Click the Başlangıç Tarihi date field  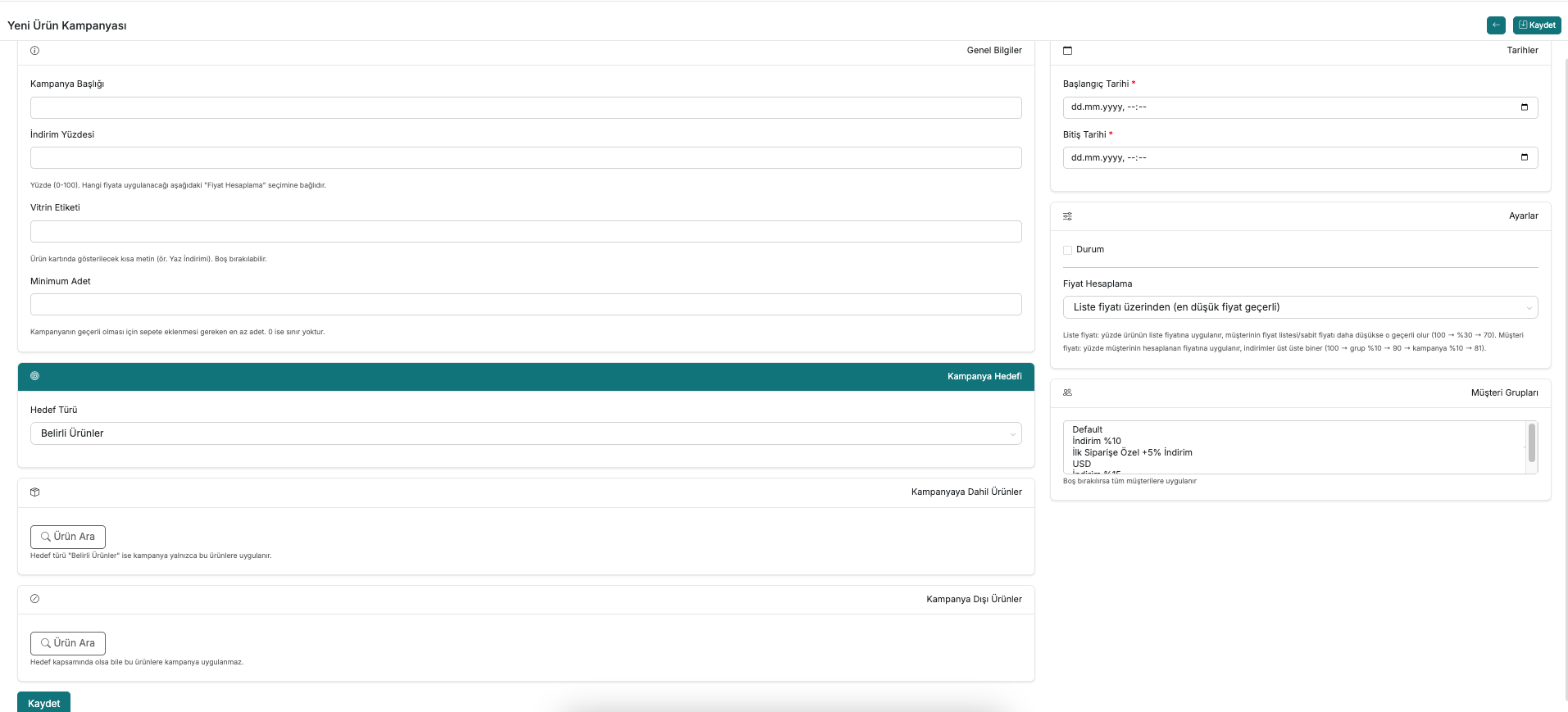coord(1300,107)
